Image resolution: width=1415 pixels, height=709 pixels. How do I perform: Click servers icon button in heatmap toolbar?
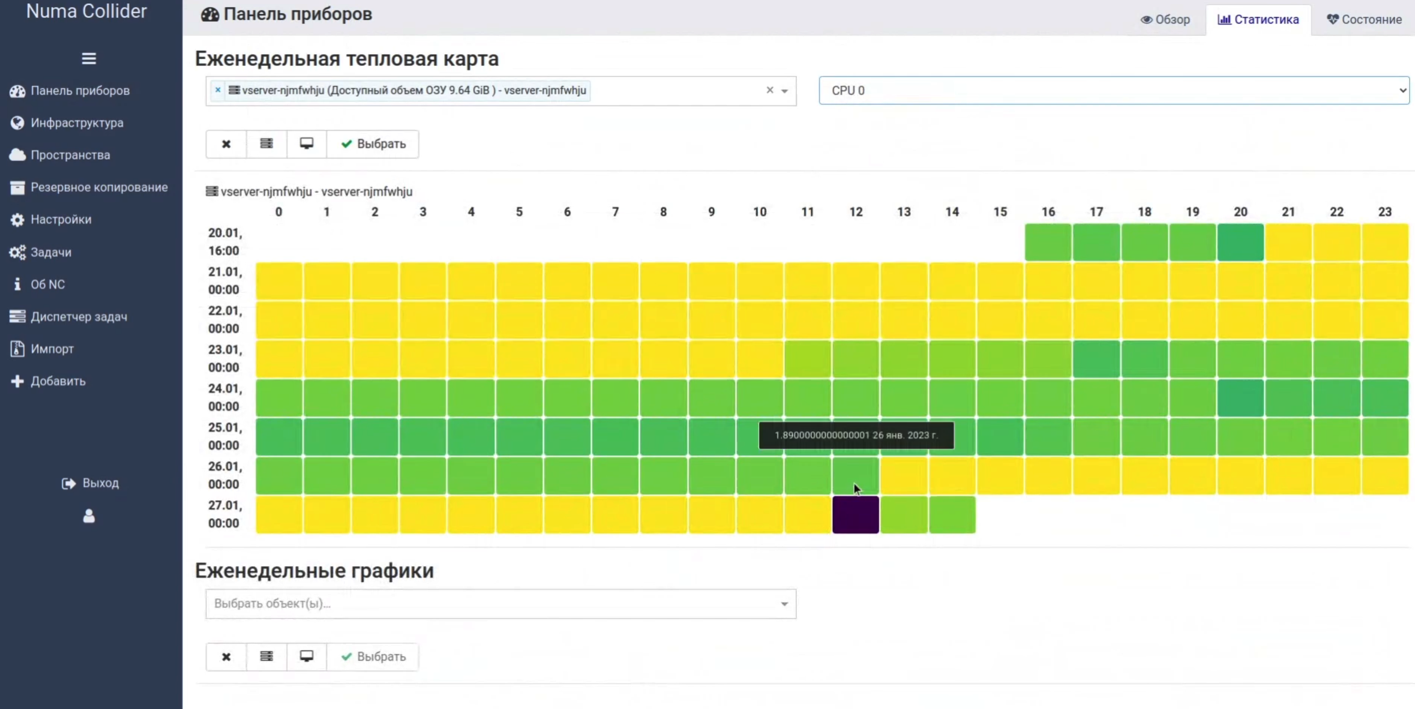266,144
